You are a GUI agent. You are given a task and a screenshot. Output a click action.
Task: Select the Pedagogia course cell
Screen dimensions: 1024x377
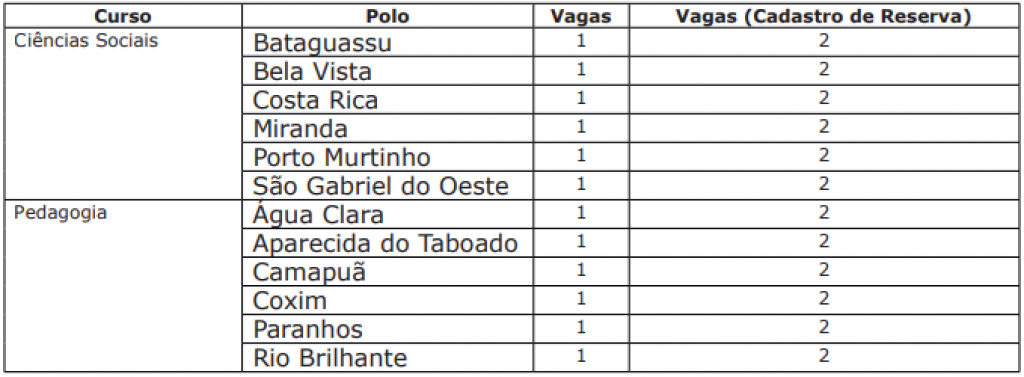pos(121,287)
